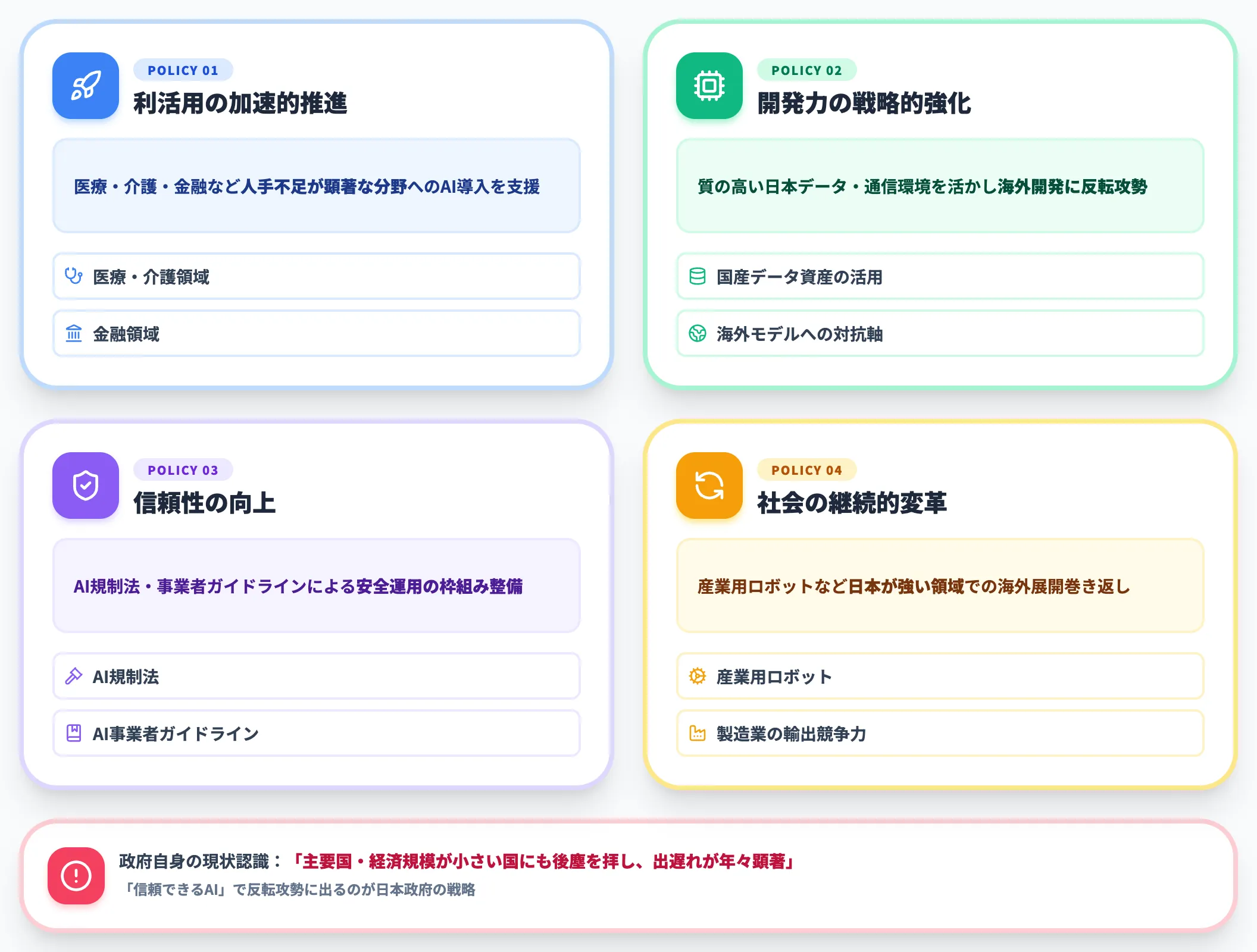This screenshot has width=1257, height=952.
Task: Click the bank building icon beside 金融領域
Action: (74, 333)
